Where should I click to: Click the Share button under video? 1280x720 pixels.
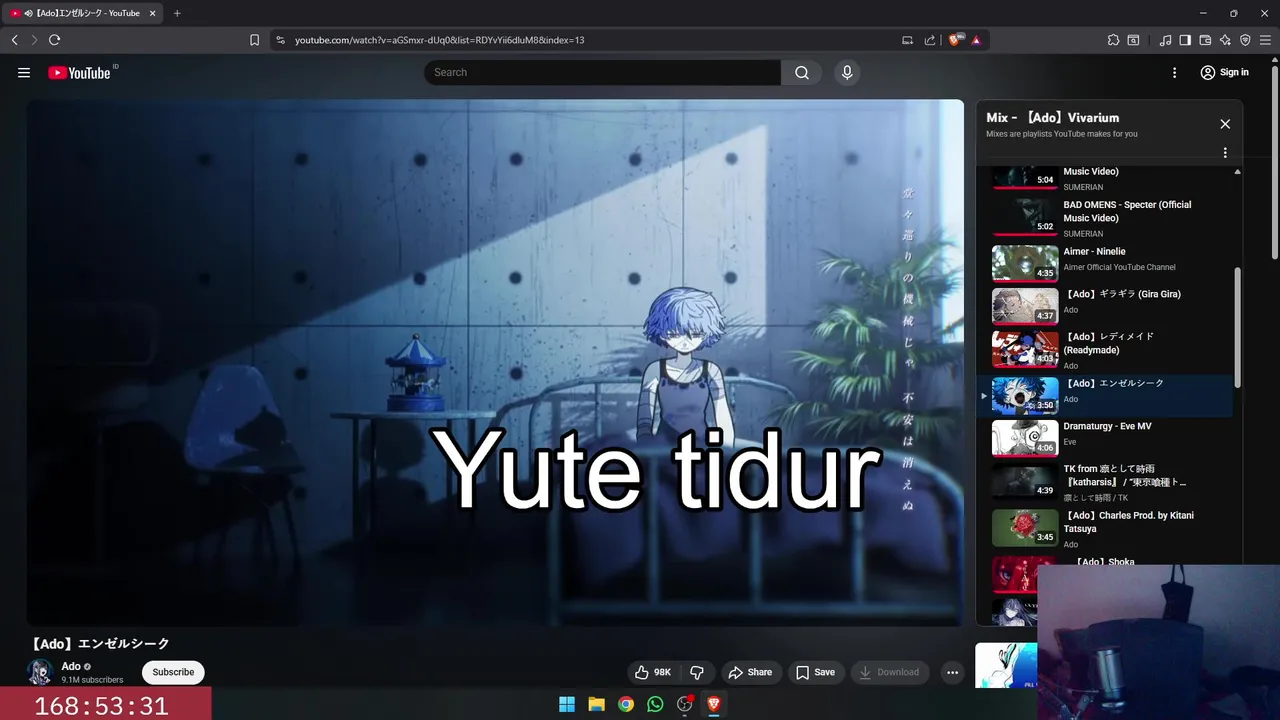point(750,672)
